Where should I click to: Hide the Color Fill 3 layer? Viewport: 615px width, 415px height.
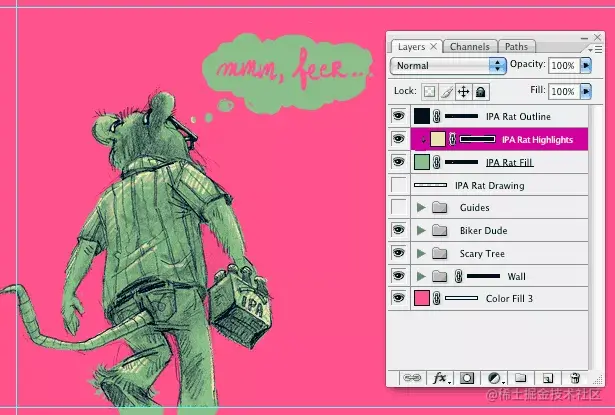click(x=398, y=299)
